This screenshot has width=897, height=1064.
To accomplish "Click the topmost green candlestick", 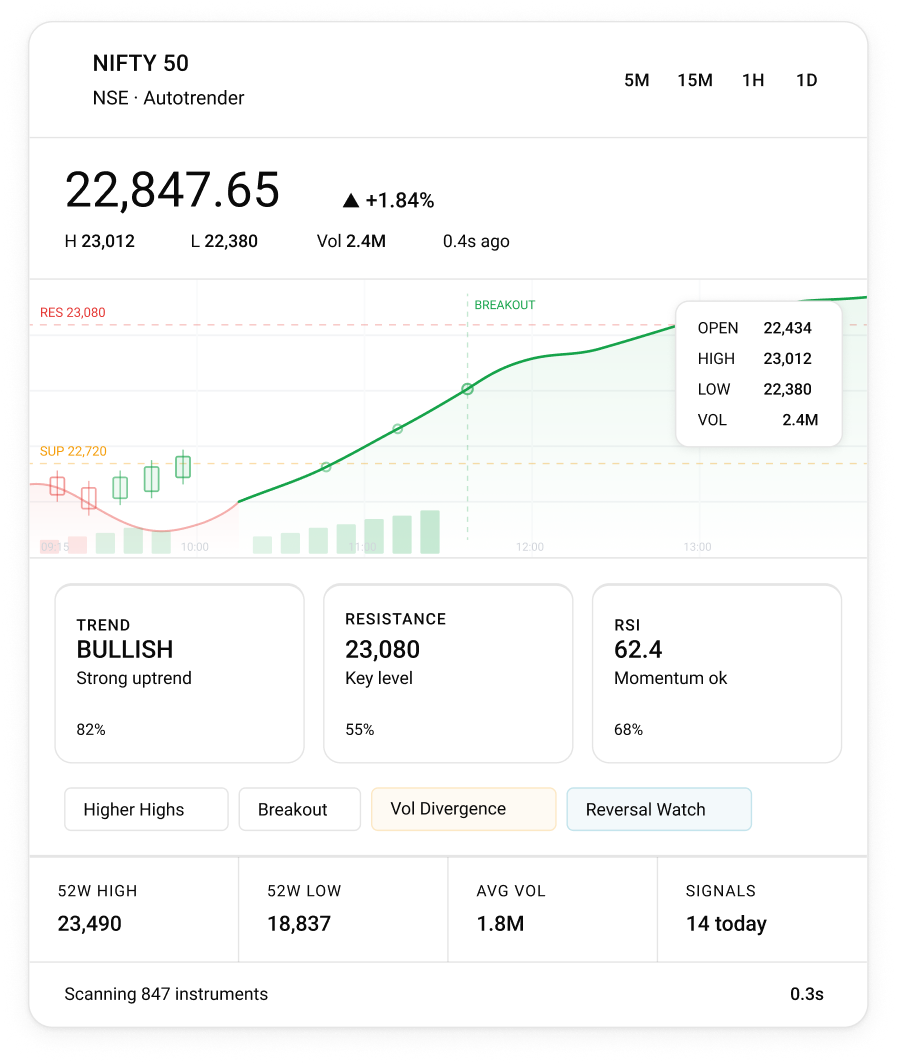I will pyautogui.click(x=183, y=467).
